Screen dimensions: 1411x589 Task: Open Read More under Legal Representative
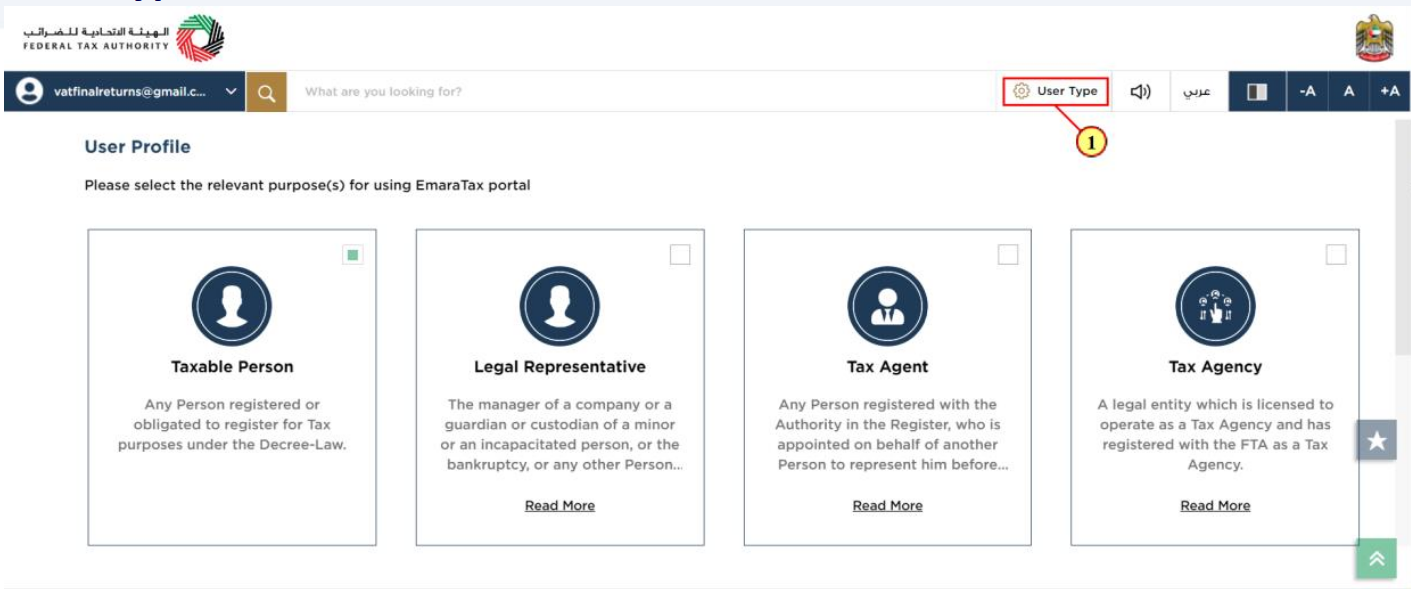pyautogui.click(x=560, y=506)
